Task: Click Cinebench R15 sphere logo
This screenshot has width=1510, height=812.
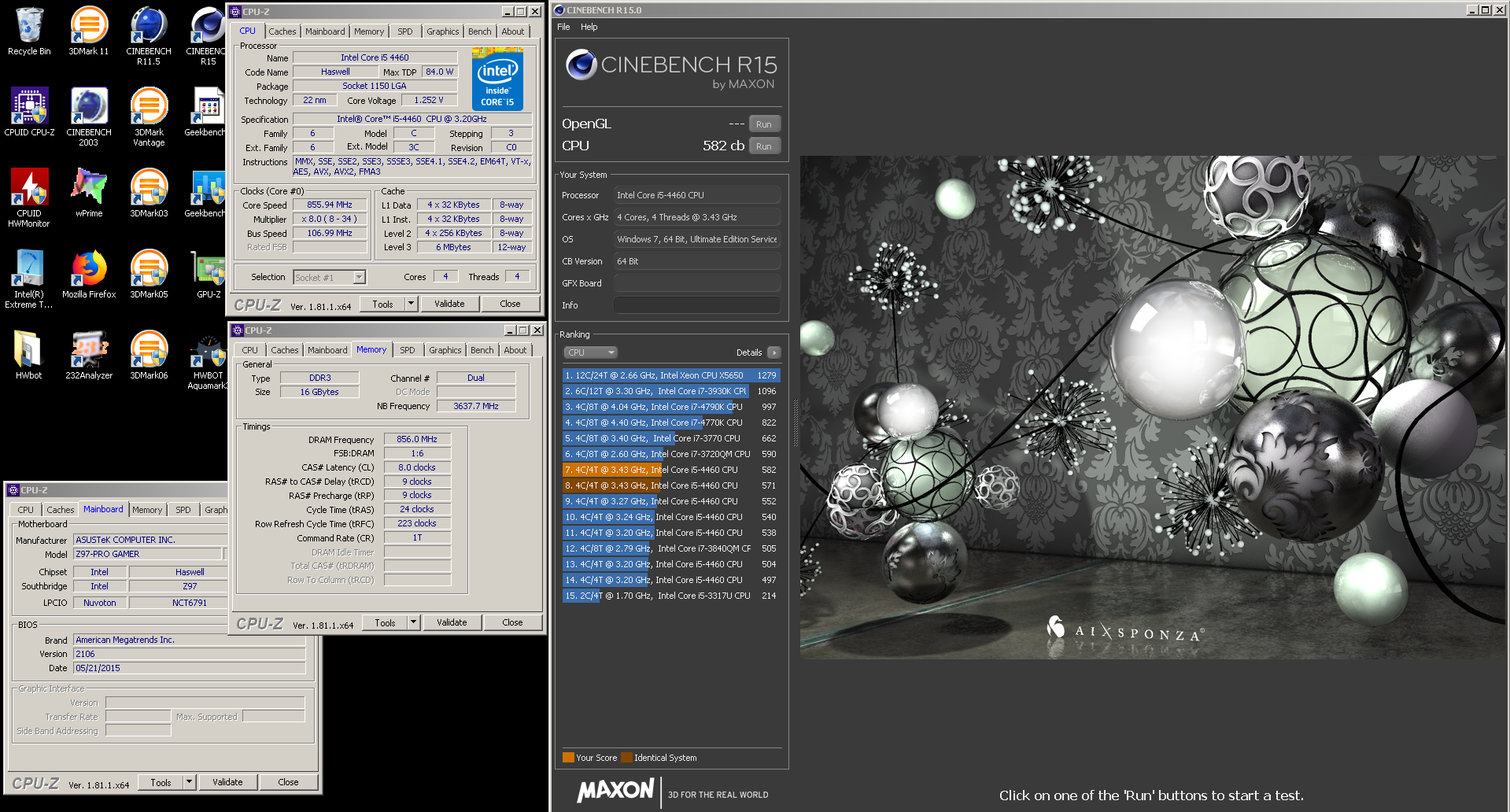Action: [581, 65]
